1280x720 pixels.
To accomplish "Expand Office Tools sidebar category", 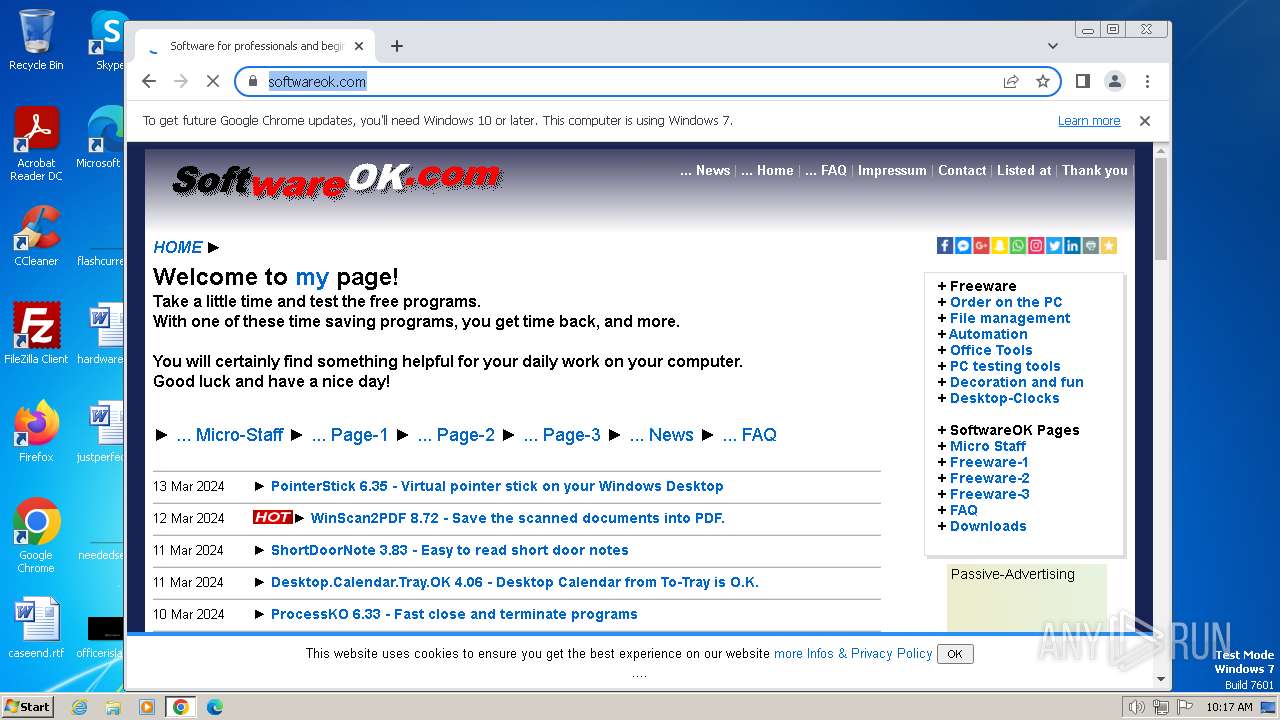I will 991,350.
